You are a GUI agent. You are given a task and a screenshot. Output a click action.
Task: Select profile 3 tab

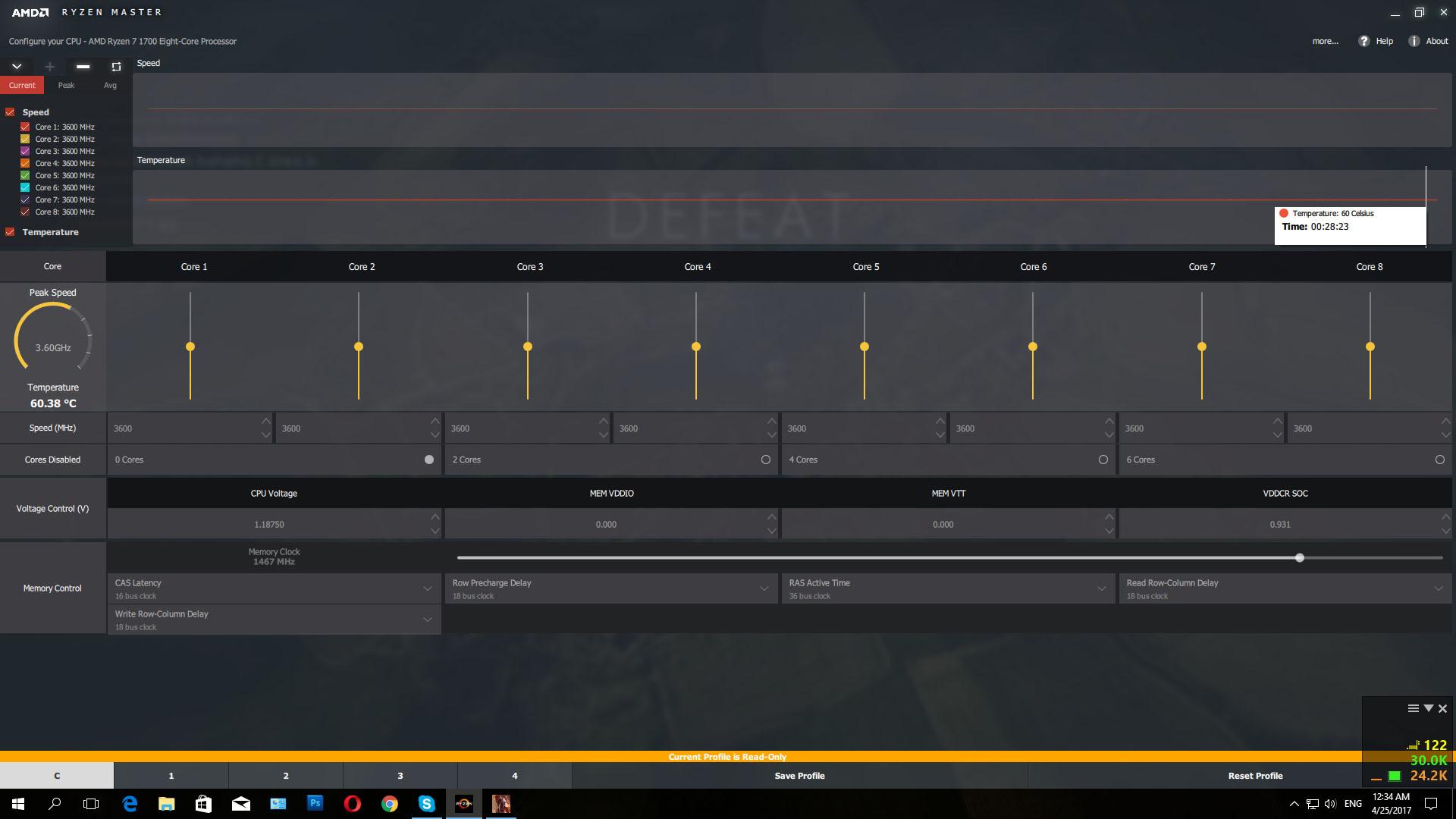click(400, 776)
